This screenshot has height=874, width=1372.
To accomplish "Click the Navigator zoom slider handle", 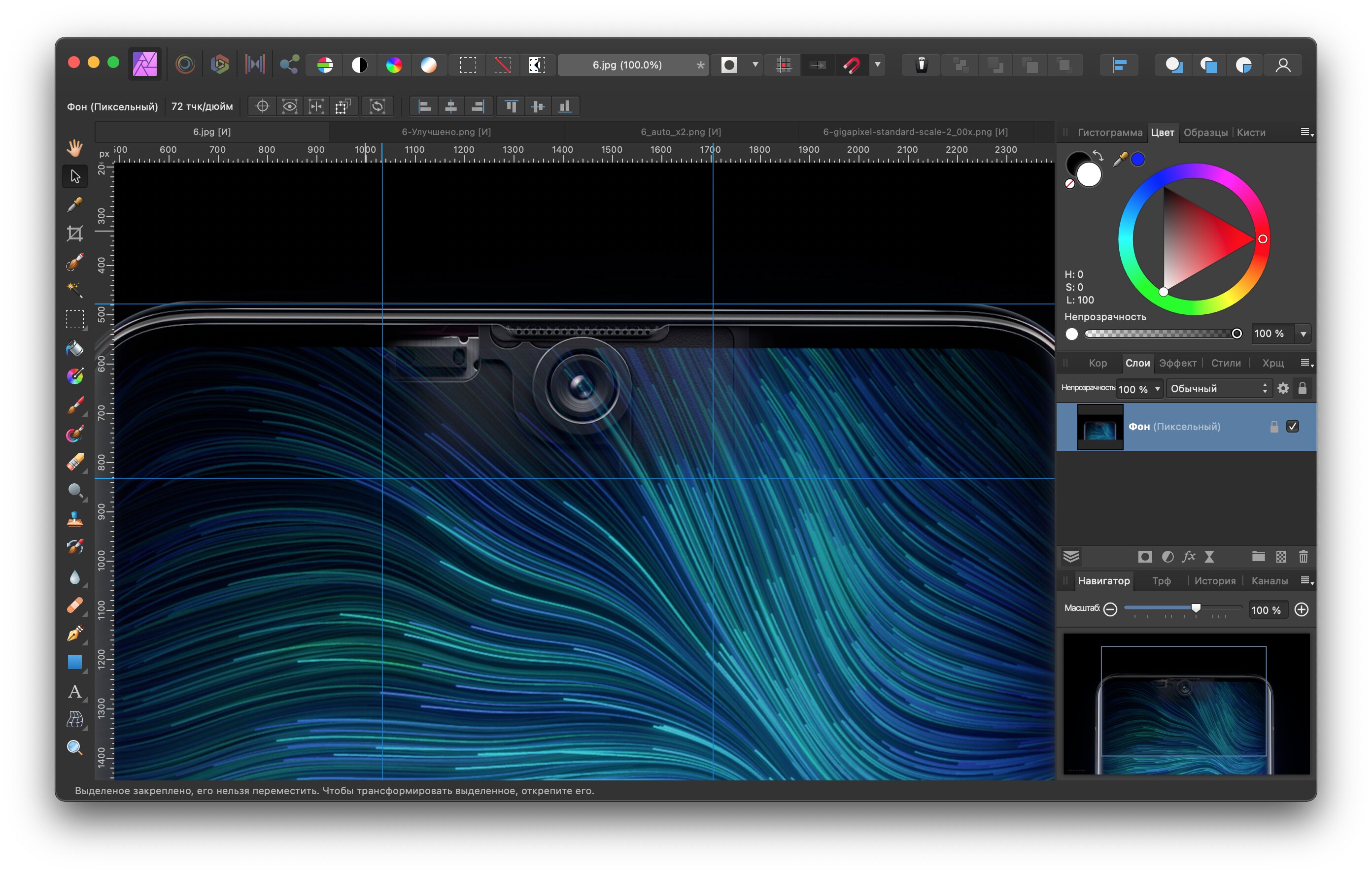I will pos(1196,608).
